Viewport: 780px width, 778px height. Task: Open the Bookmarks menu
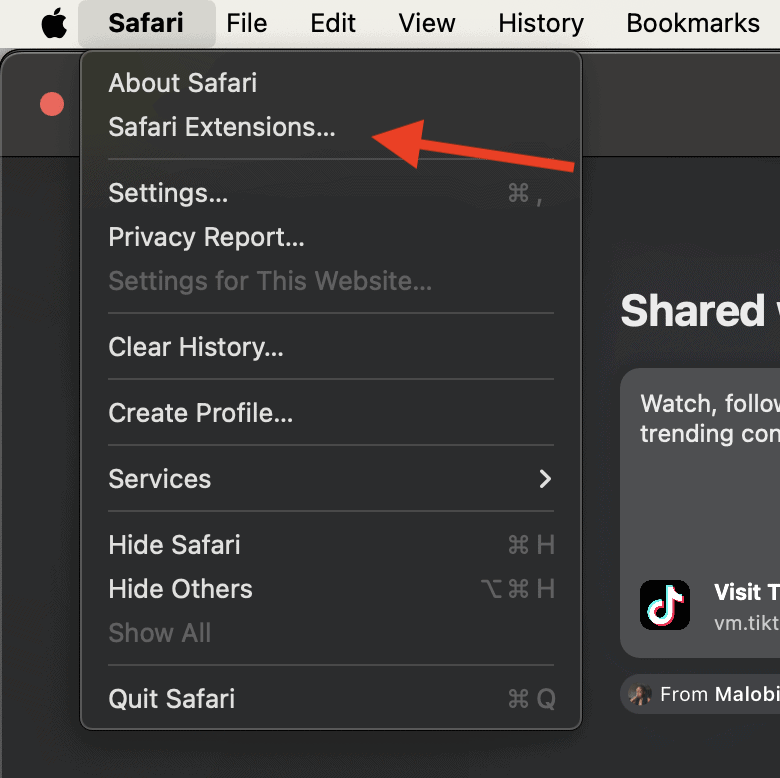[693, 23]
